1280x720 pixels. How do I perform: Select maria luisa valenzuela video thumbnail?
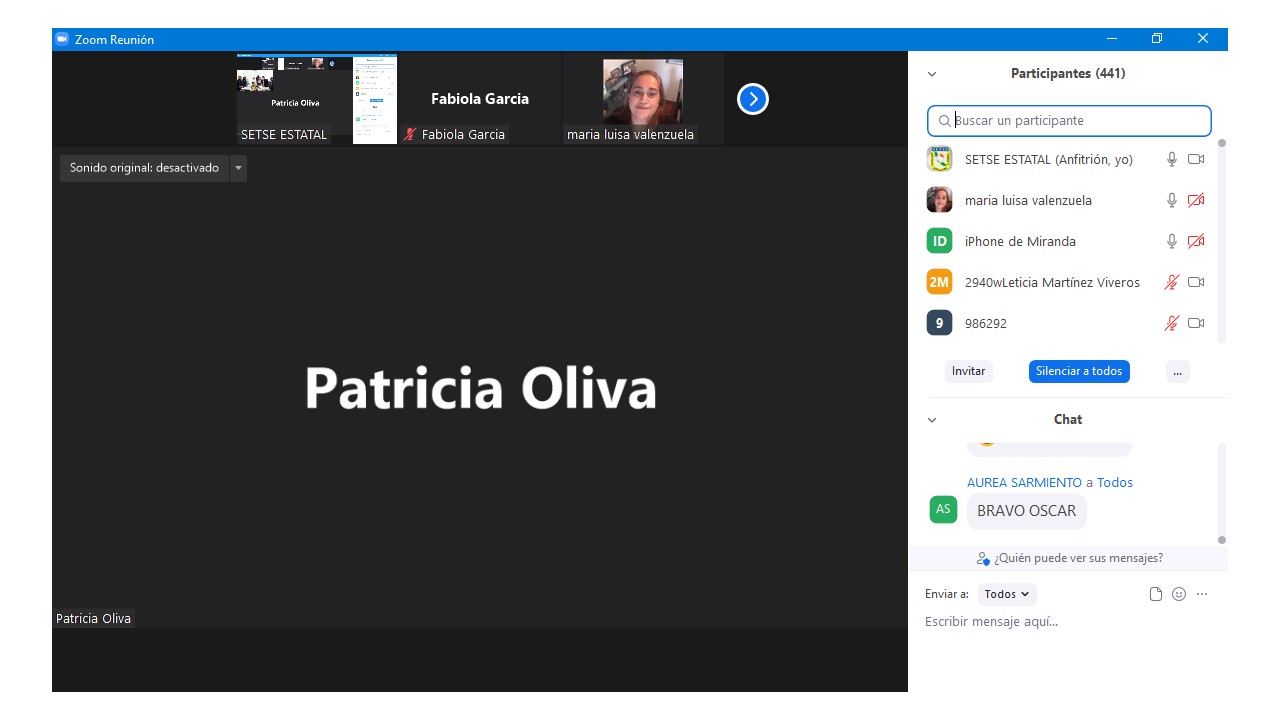click(x=643, y=99)
